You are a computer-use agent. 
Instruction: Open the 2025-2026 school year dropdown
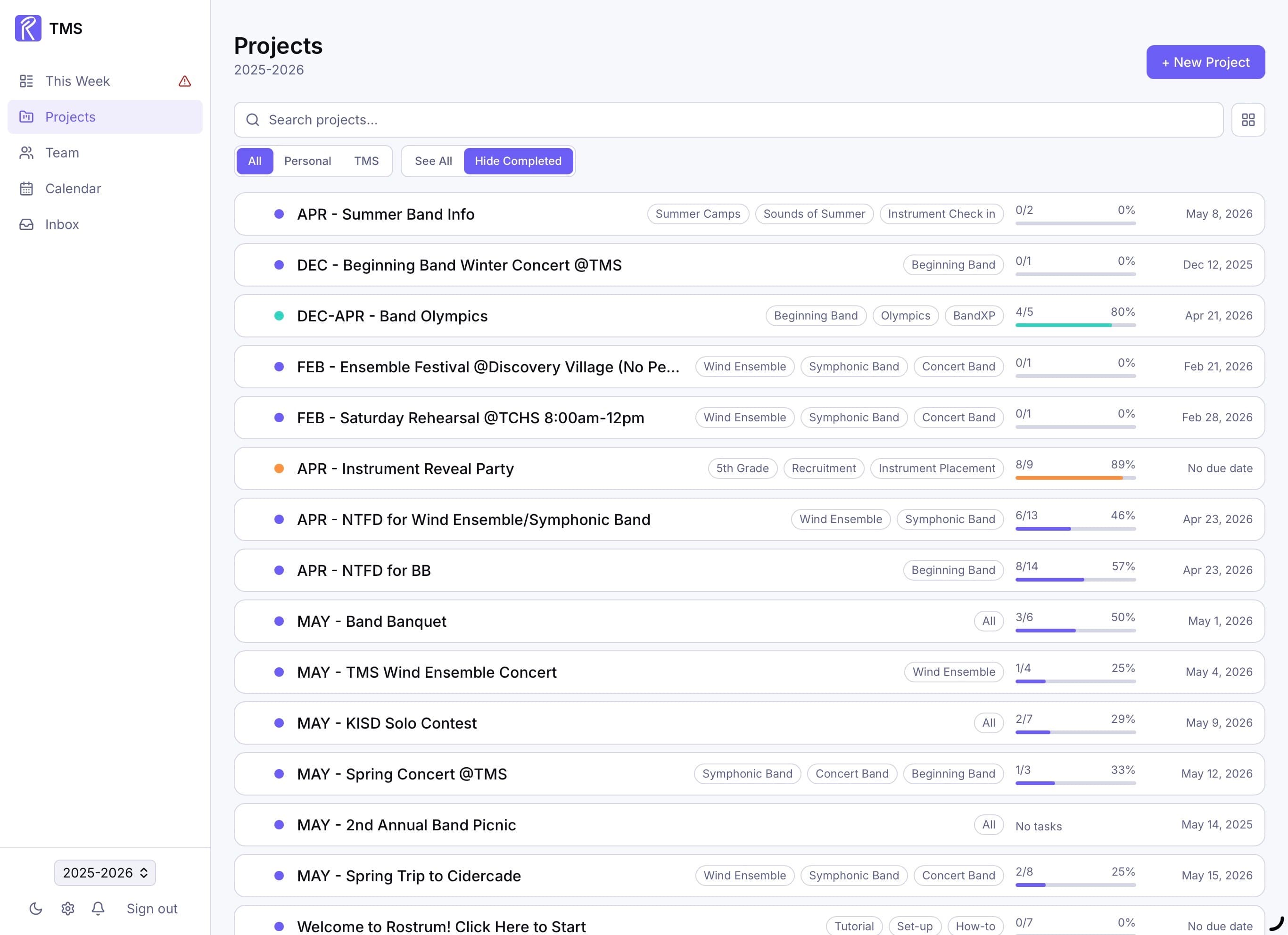[x=105, y=872]
